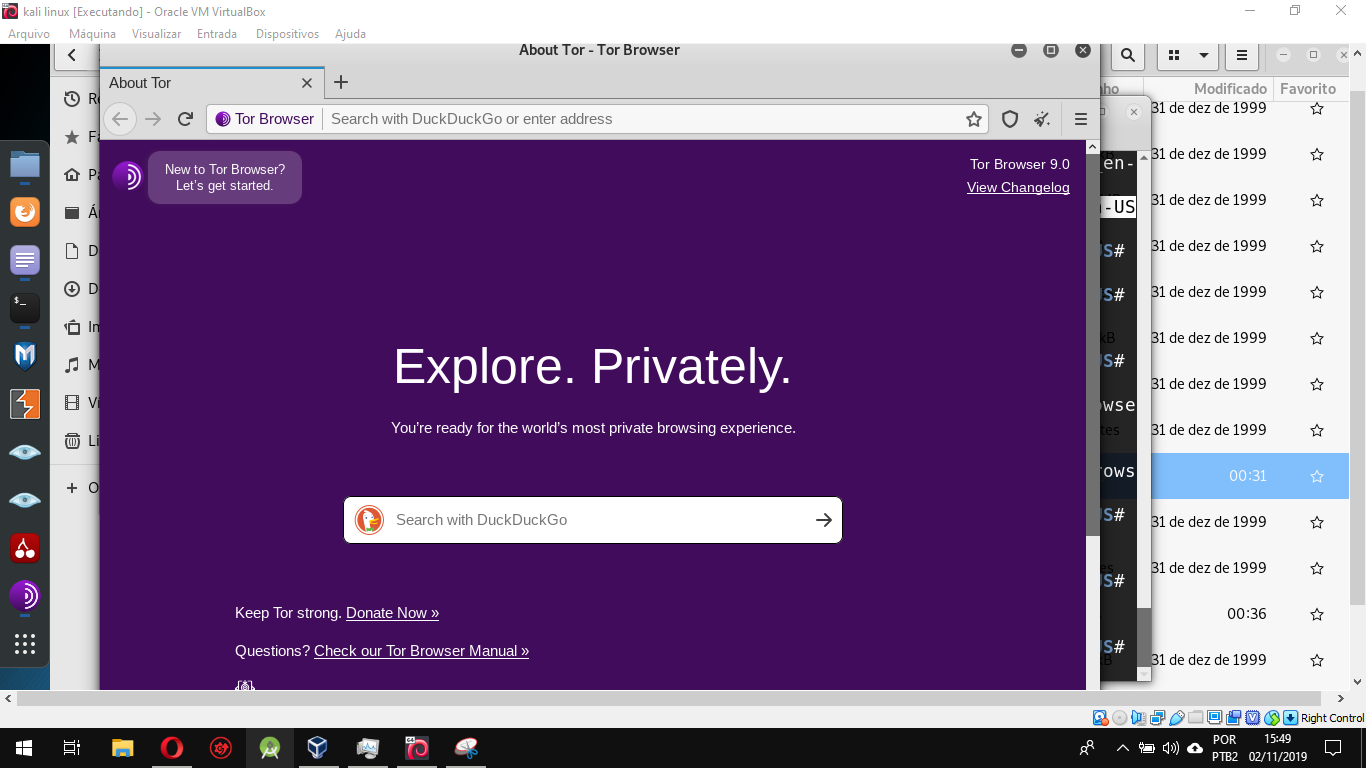Launch Firefox from the Kali dock
The height and width of the screenshot is (768, 1366).
coord(25,212)
